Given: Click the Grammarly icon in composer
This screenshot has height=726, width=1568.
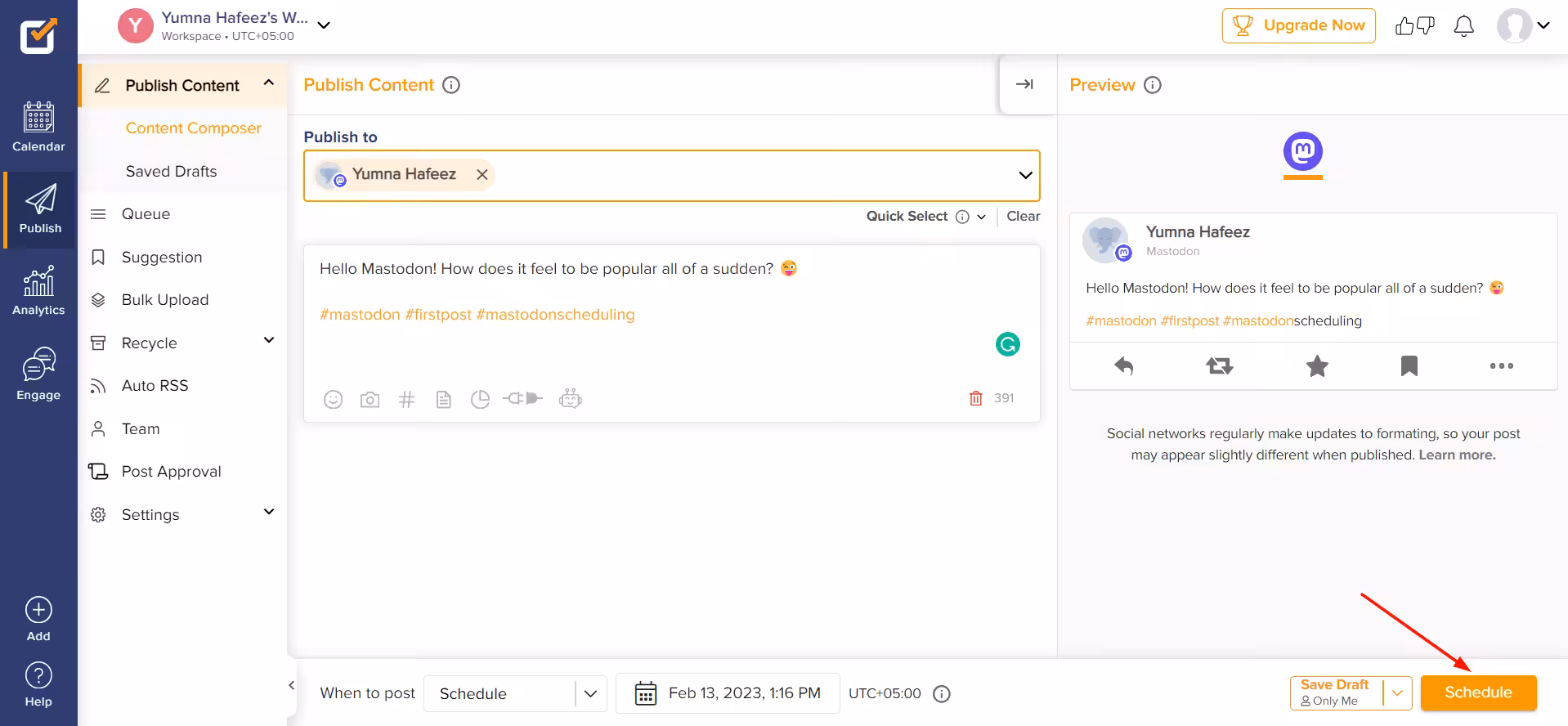Looking at the screenshot, I should click(1008, 344).
